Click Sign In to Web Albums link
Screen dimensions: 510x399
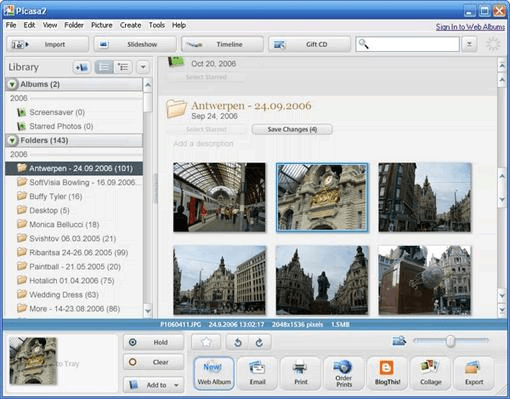(x=470, y=27)
